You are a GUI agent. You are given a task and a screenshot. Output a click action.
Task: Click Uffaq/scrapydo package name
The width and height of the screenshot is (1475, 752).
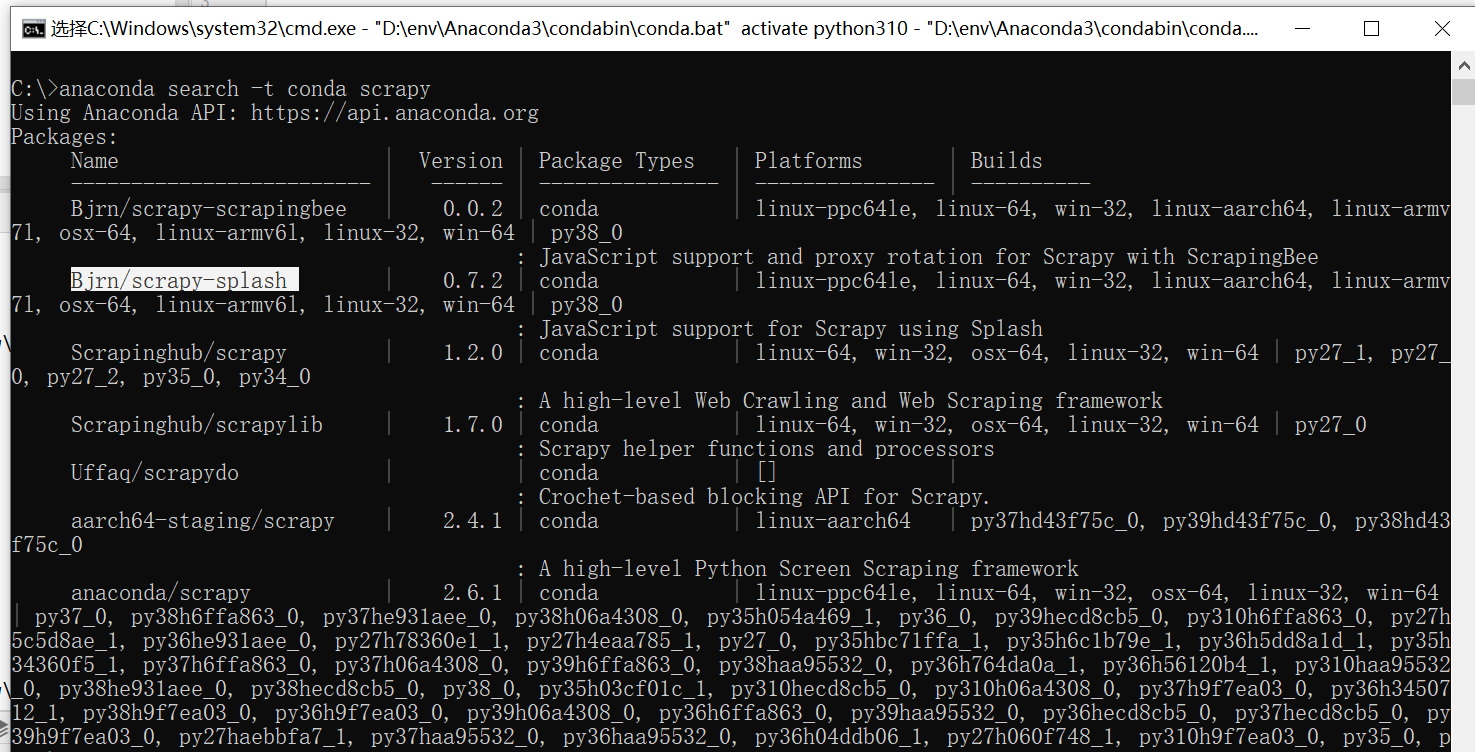[154, 473]
